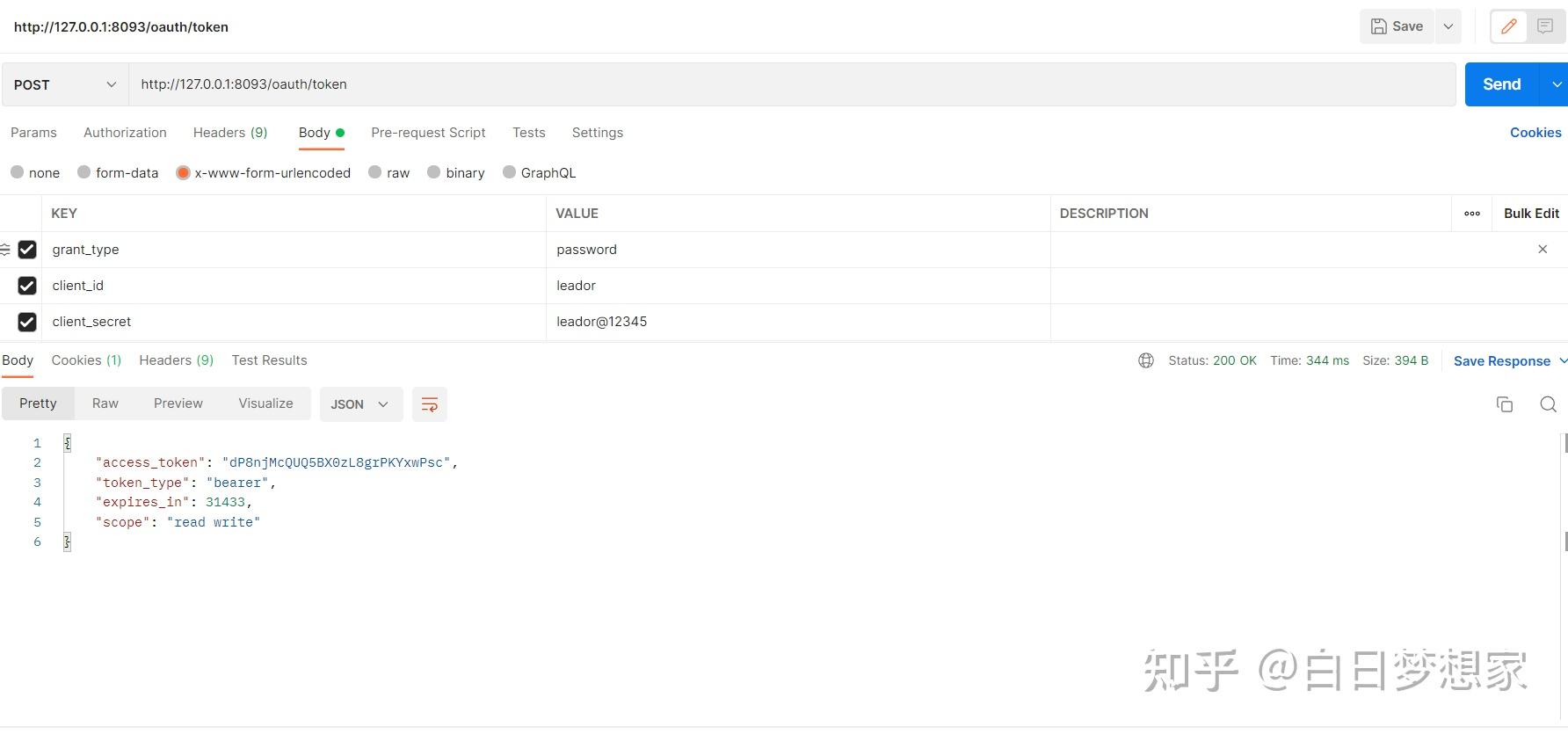Viewport: 1568px width, 734px height.
Task: Uncheck the client_id parameter checkbox
Action: [x=27, y=286]
